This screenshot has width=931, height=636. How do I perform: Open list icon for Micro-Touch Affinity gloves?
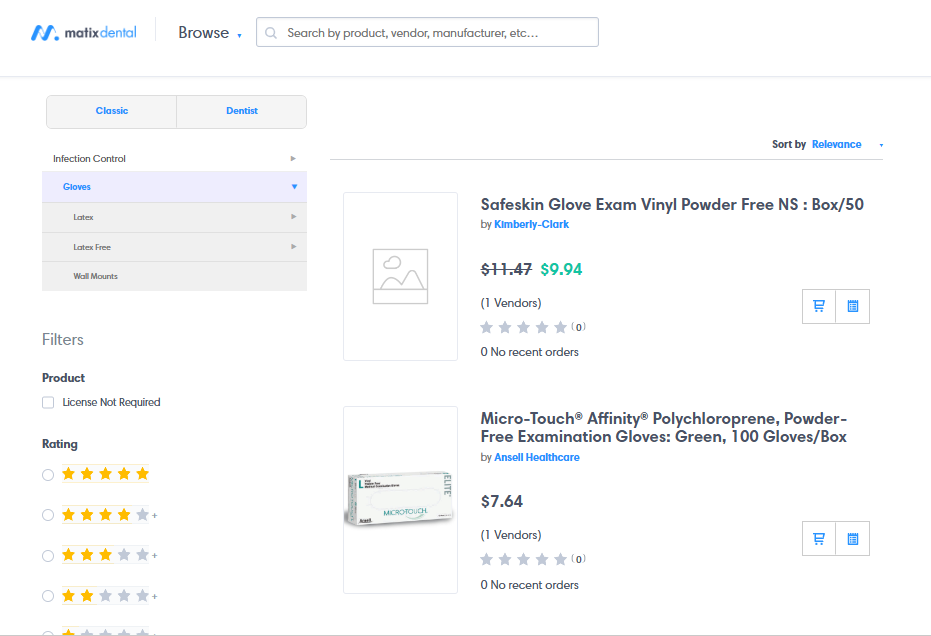(853, 539)
